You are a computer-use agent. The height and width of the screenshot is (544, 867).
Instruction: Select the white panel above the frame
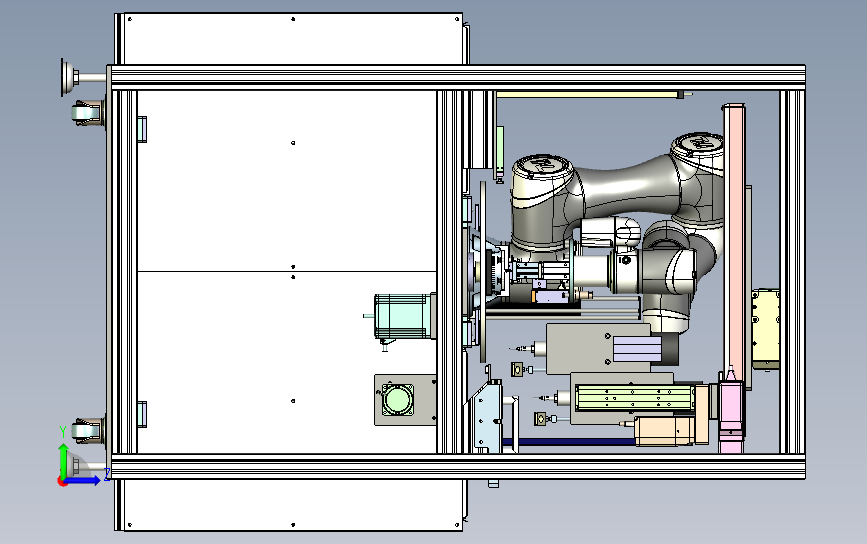pyautogui.click(x=293, y=39)
